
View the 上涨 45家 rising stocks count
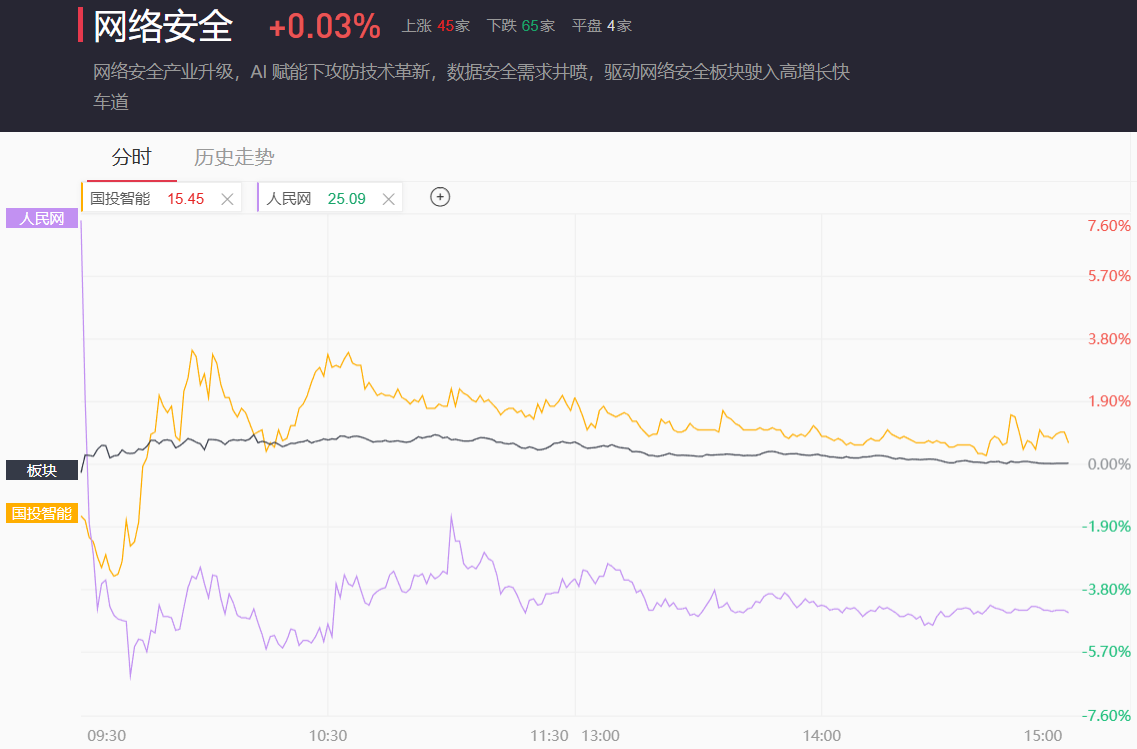pos(435,26)
